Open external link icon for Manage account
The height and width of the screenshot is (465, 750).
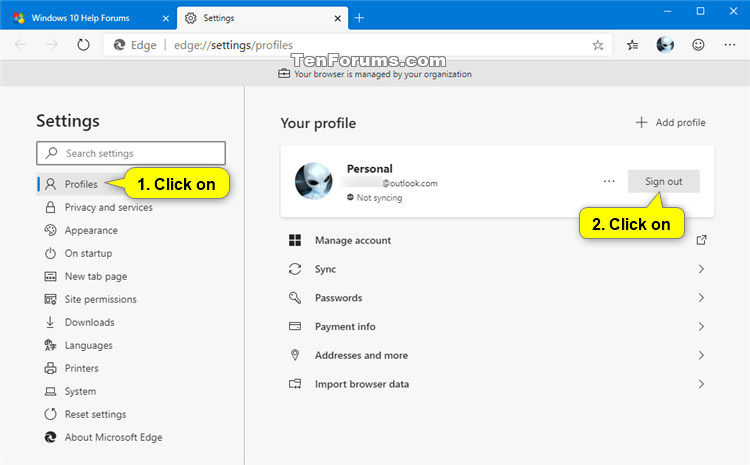pos(701,240)
